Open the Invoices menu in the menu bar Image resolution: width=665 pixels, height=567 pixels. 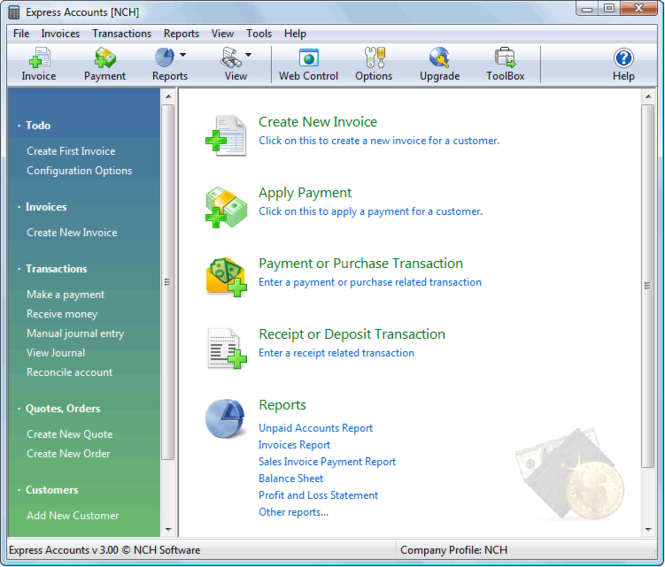coord(60,34)
